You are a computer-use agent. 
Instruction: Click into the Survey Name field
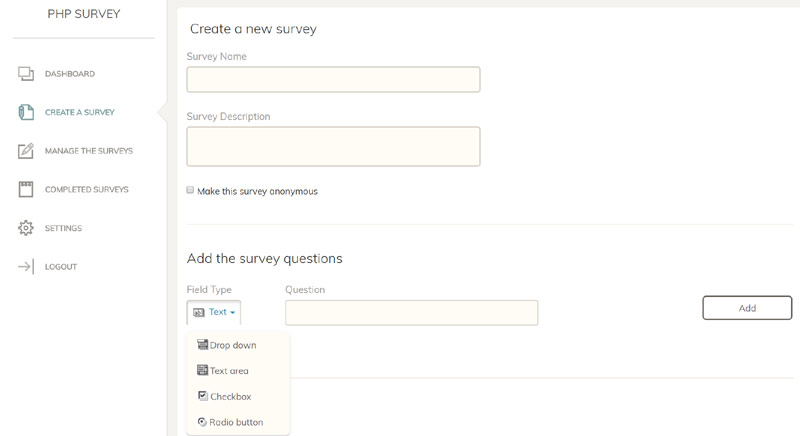click(333, 80)
